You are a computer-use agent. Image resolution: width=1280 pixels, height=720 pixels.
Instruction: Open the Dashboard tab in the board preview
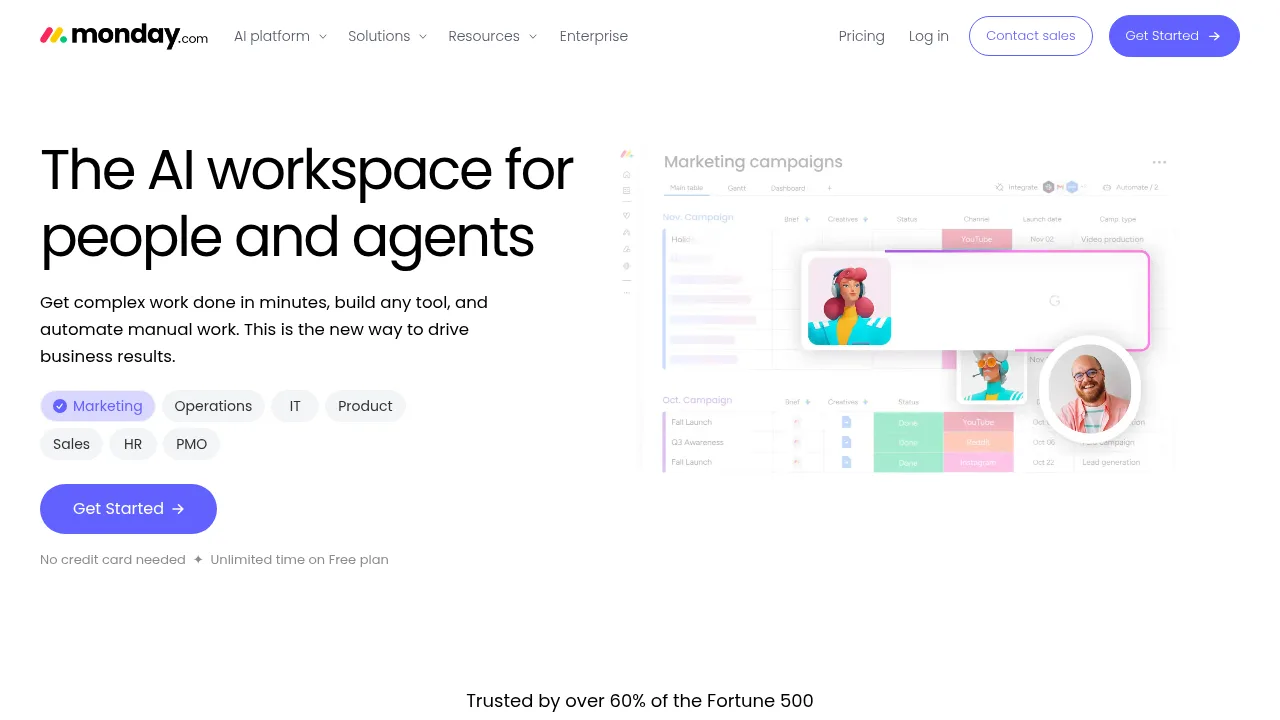(788, 188)
